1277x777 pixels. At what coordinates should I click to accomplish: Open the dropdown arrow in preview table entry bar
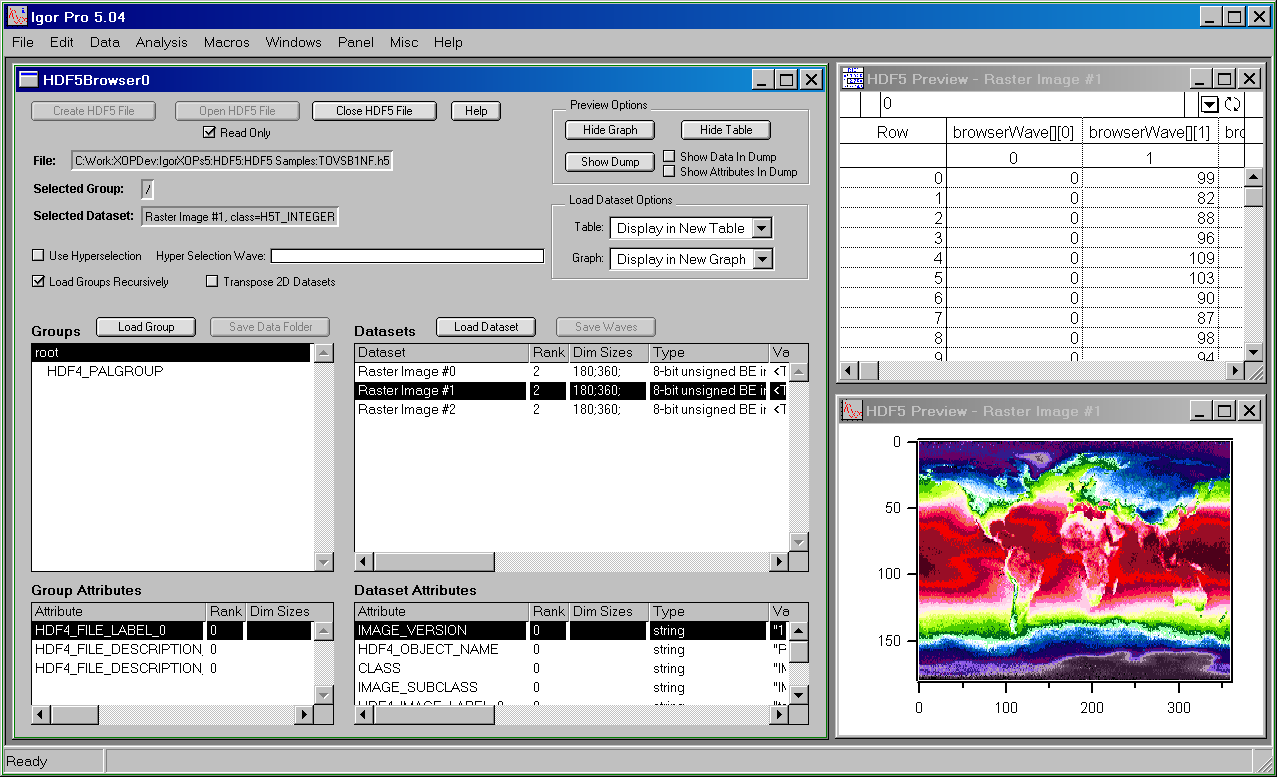tap(1209, 104)
